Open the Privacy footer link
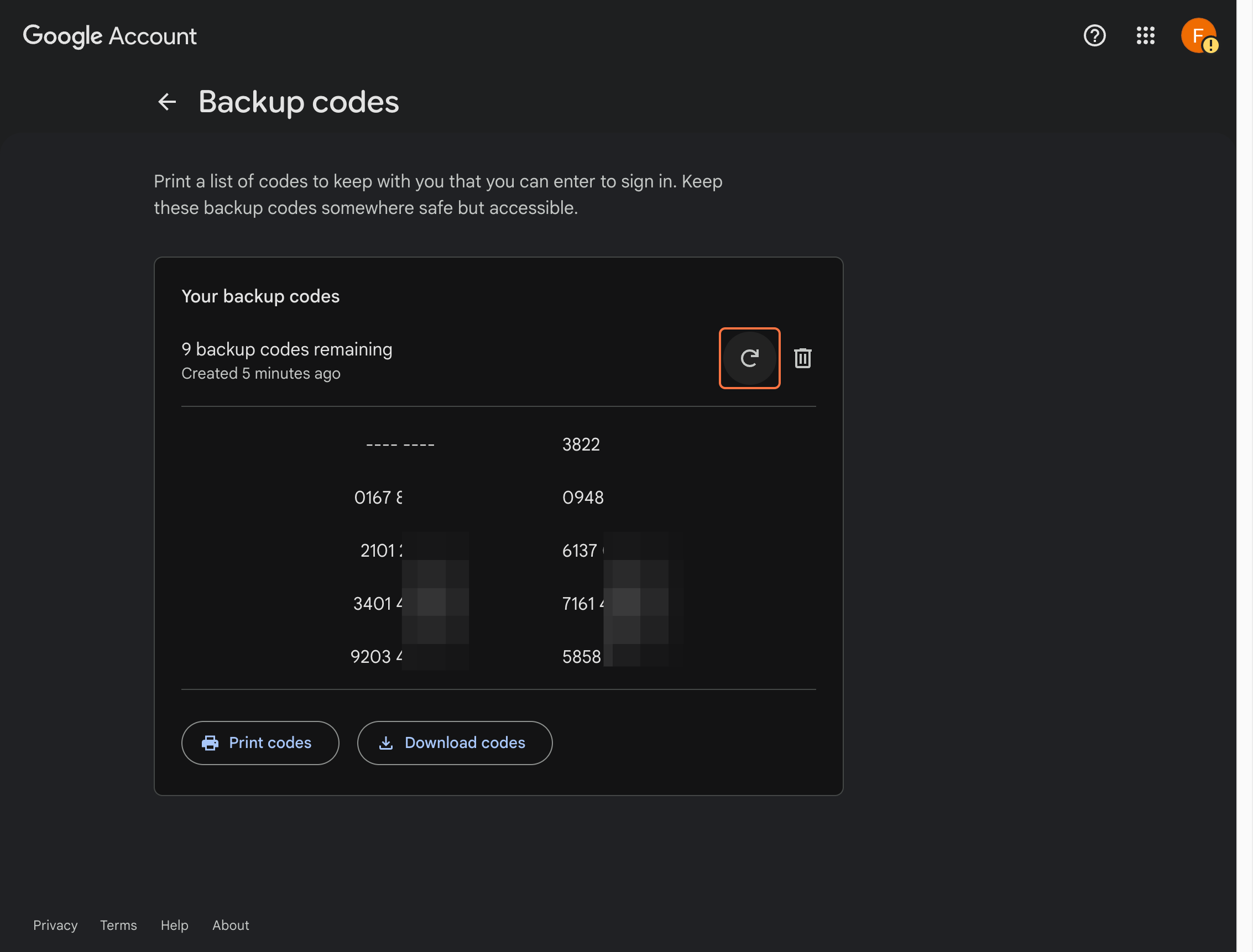1253x952 pixels. [x=55, y=925]
